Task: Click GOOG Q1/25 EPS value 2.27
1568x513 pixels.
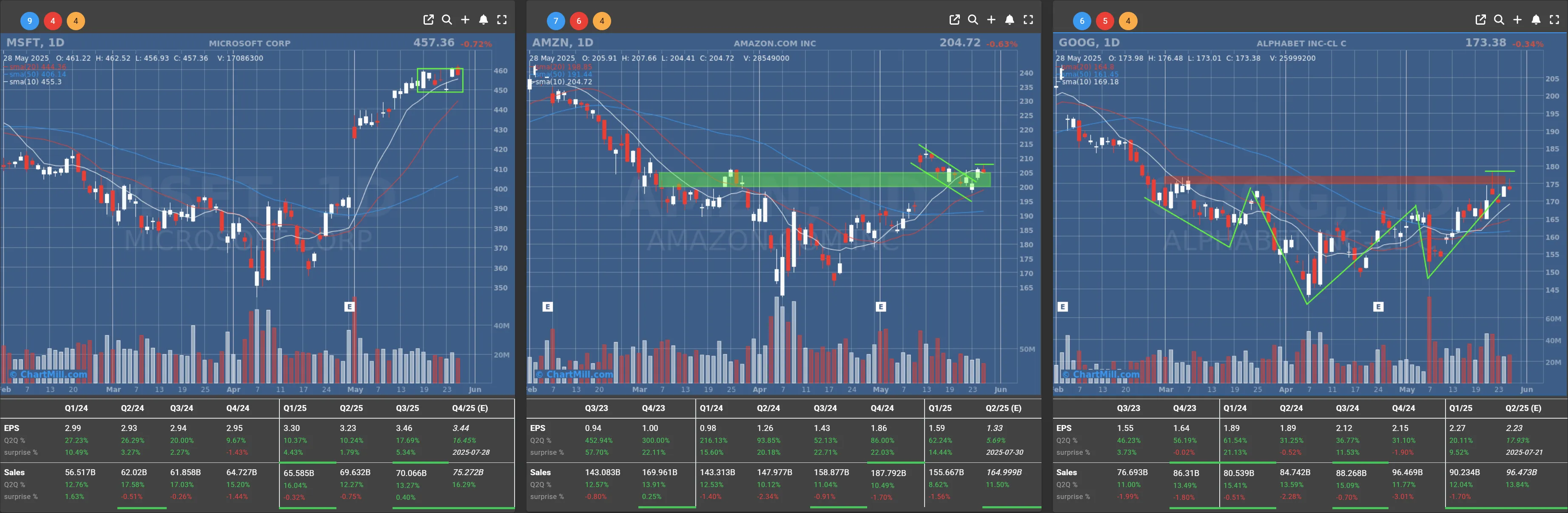Action: [x=1457, y=428]
